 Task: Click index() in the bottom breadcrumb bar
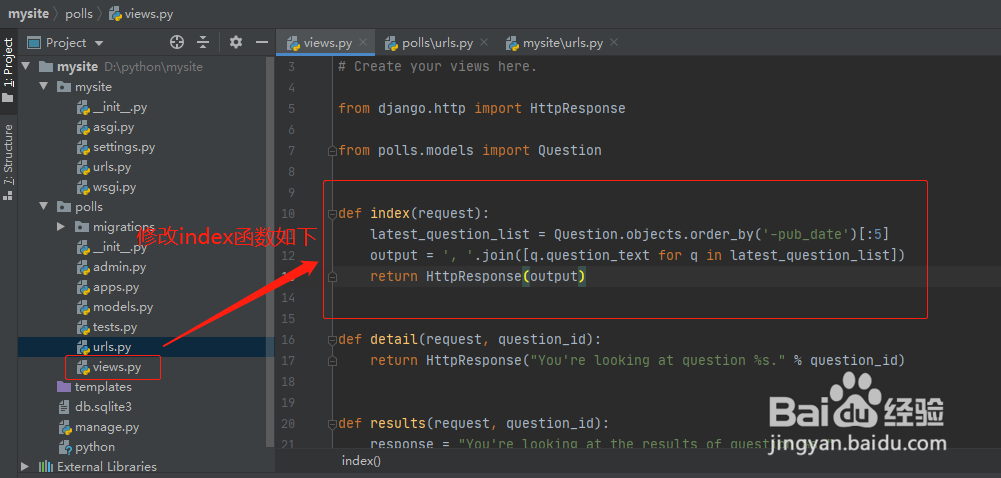coord(361,461)
